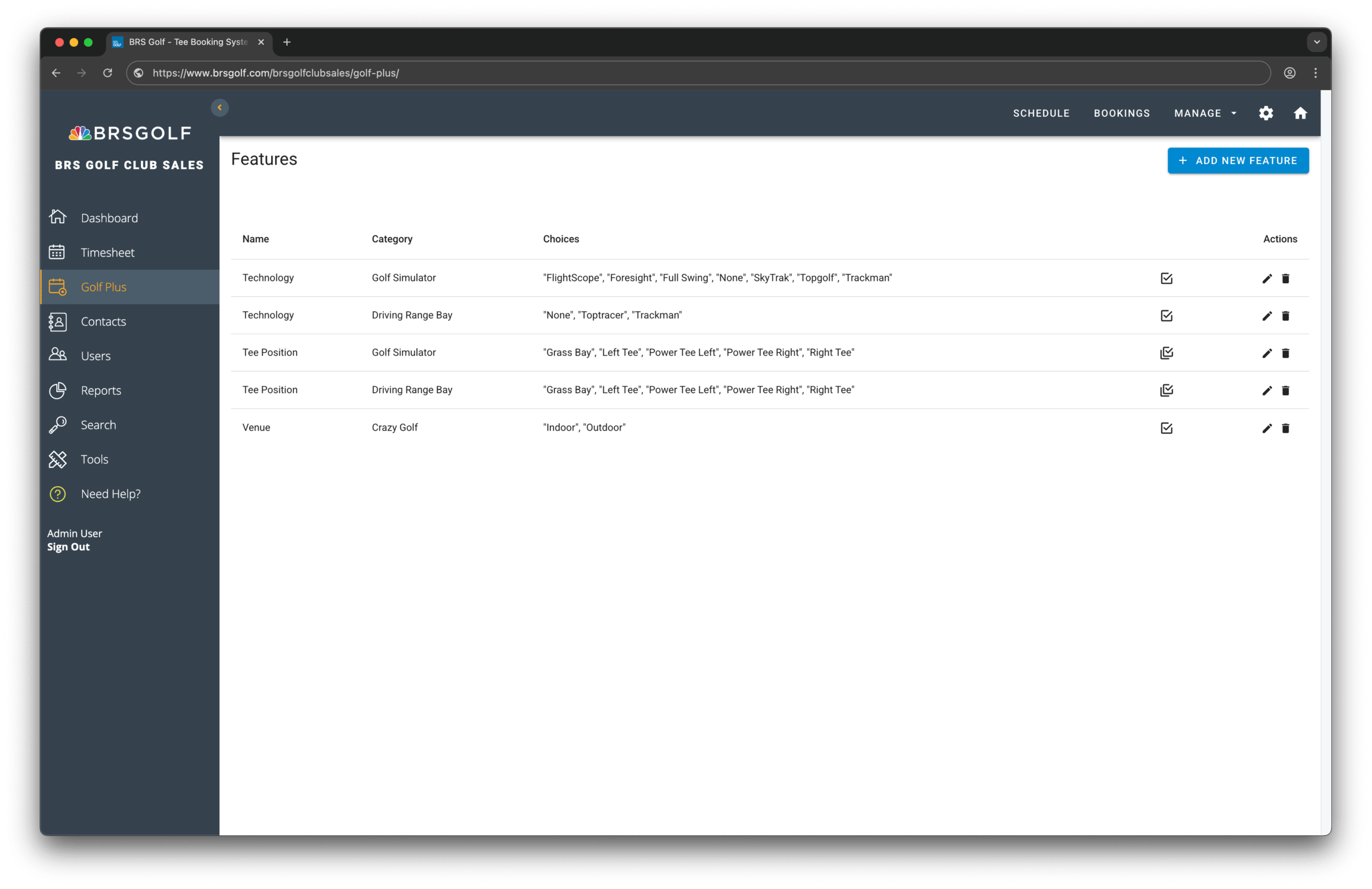Click the ADD NEW FEATURE button
Viewport: 1372px width, 889px height.
point(1237,161)
